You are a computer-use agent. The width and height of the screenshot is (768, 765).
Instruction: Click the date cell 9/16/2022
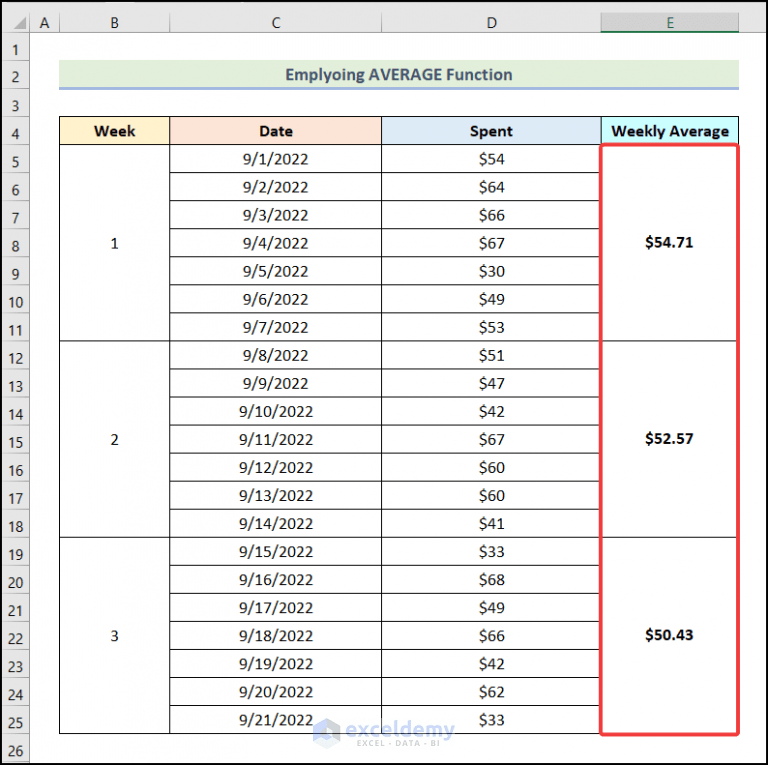[276, 579]
